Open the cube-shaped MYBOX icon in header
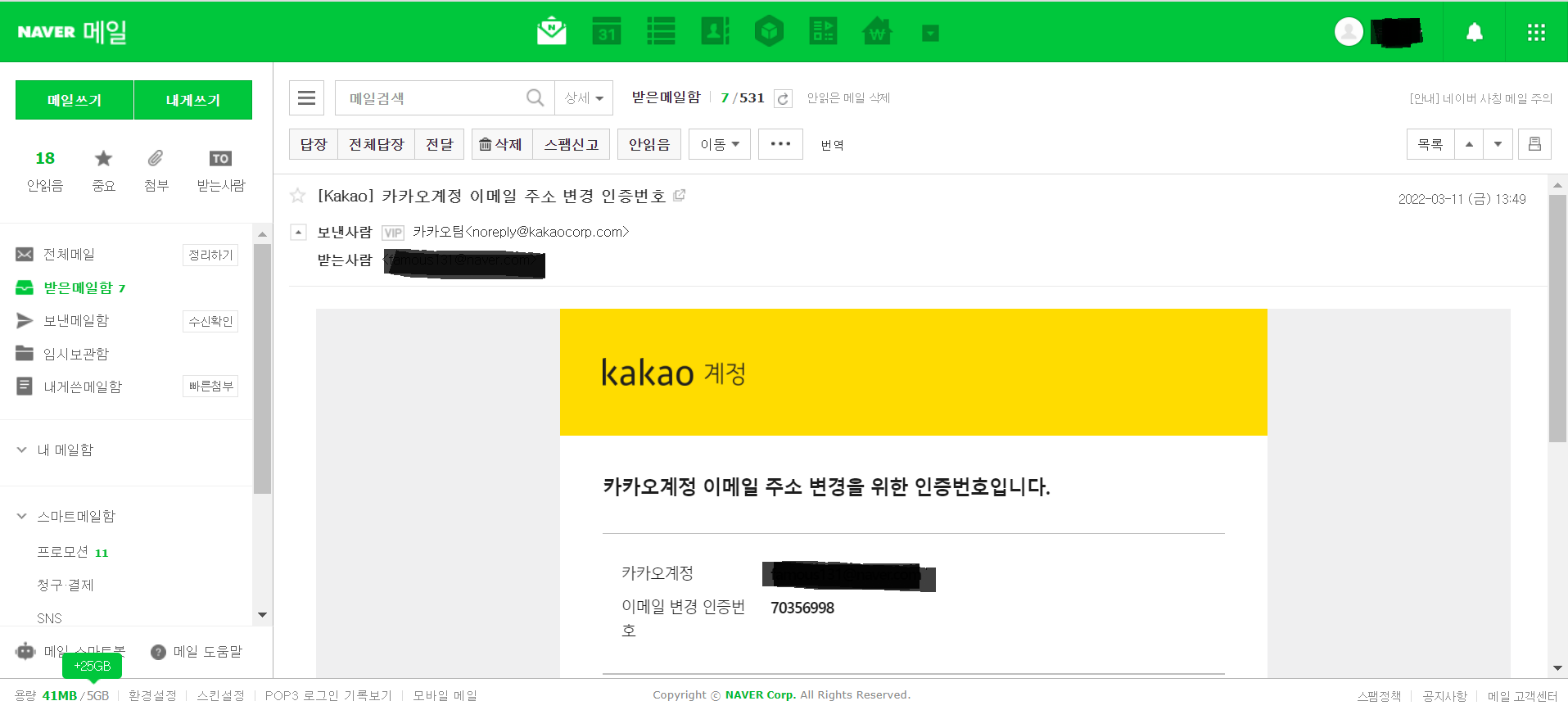This screenshot has width=1568, height=710. pos(769,32)
